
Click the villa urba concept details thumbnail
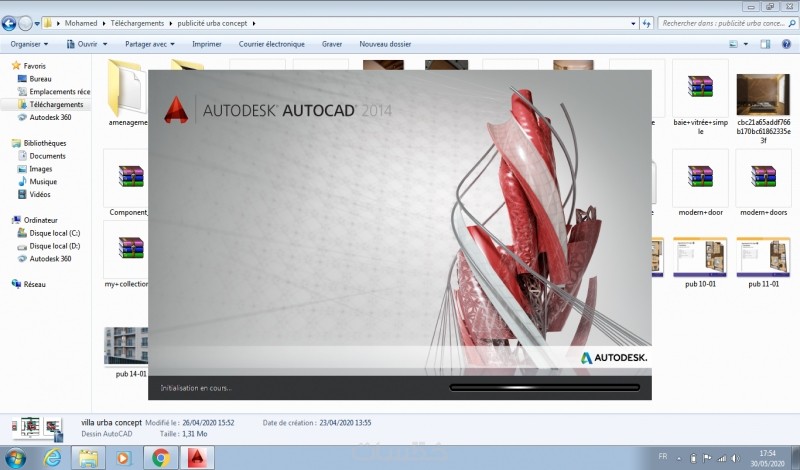click(x=37, y=429)
